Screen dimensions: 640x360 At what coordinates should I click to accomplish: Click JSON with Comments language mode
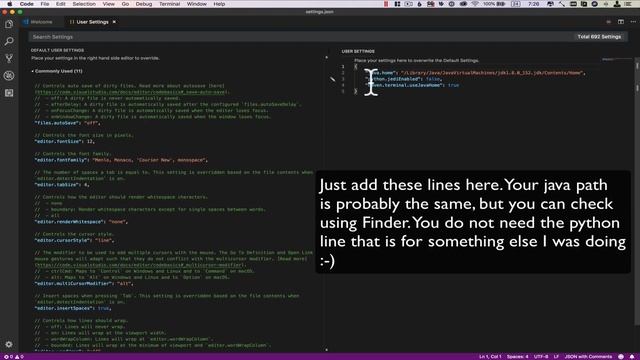588,357
